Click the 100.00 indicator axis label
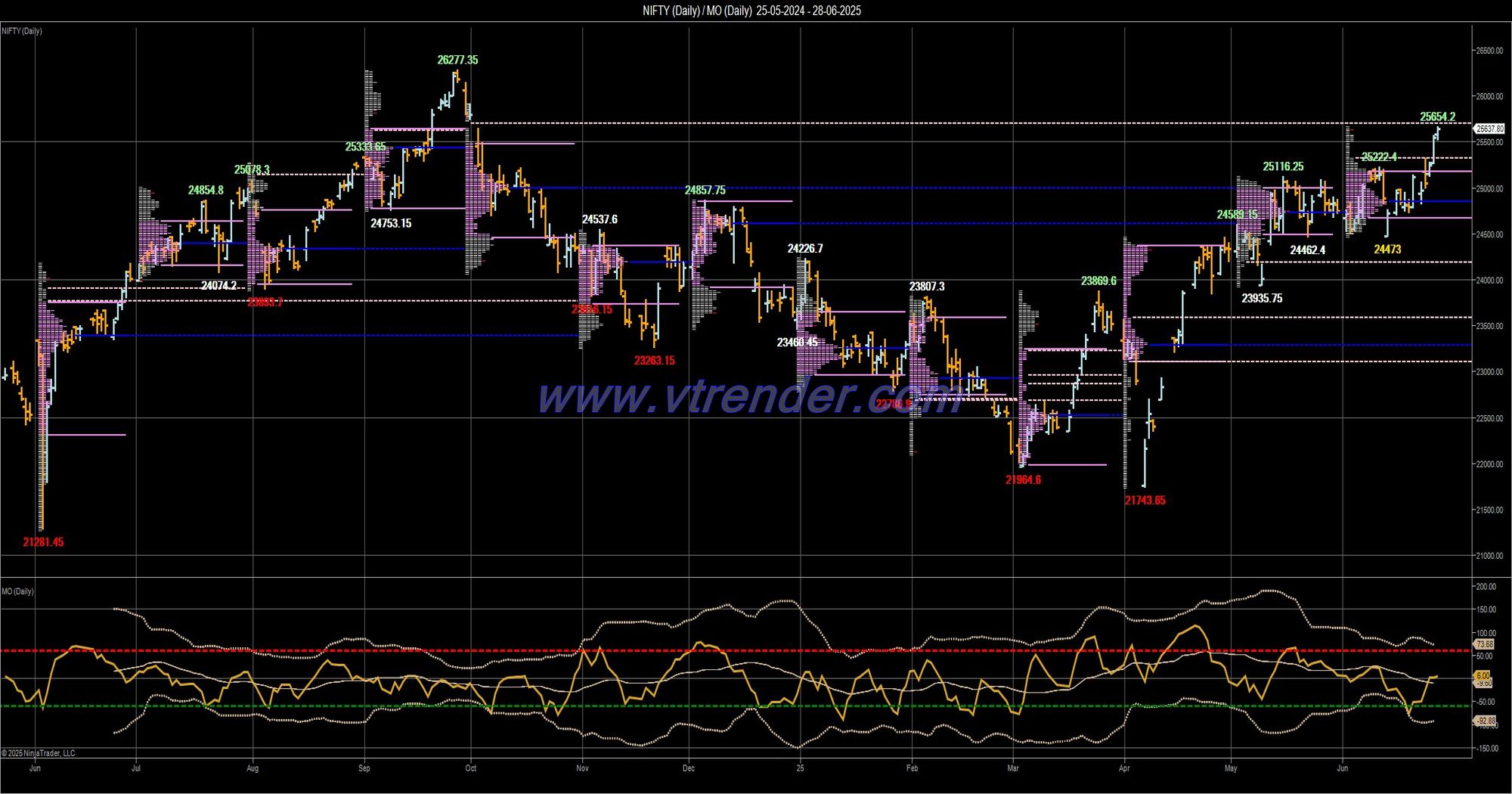This screenshot has height=794, width=1512. (1486, 633)
